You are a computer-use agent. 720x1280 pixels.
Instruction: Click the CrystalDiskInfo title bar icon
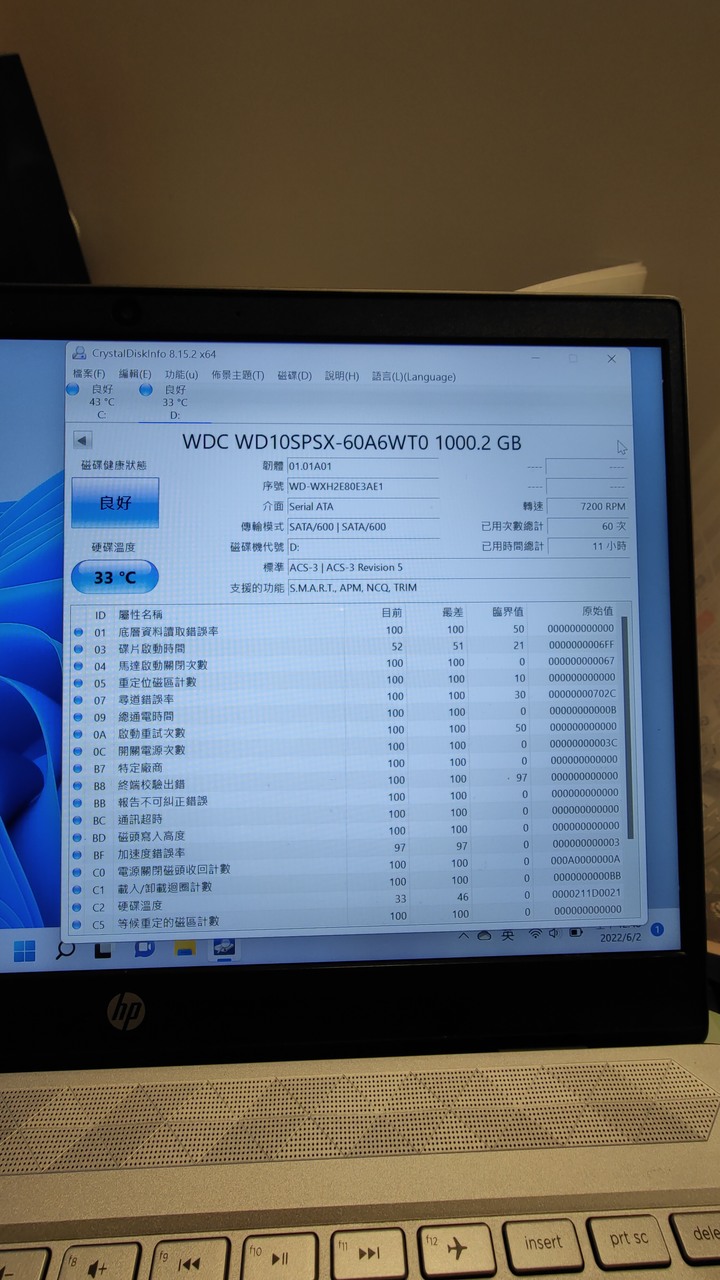click(79, 353)
